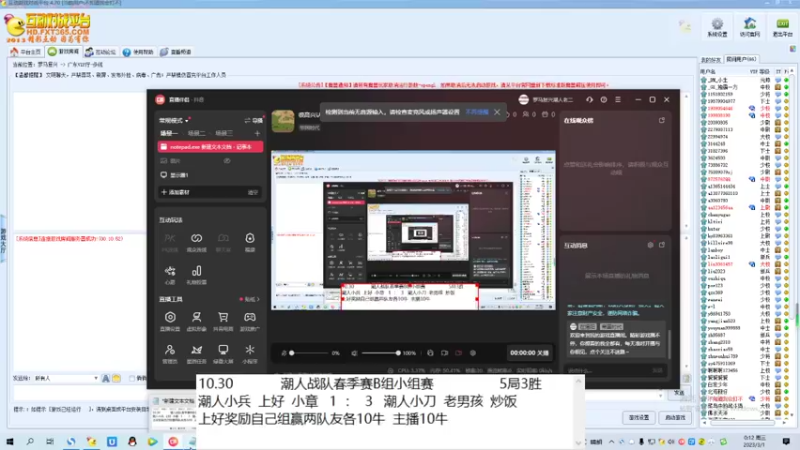Adjust the speaker volume slider
This screenshot has height=450, width=800.
[380, 353]
